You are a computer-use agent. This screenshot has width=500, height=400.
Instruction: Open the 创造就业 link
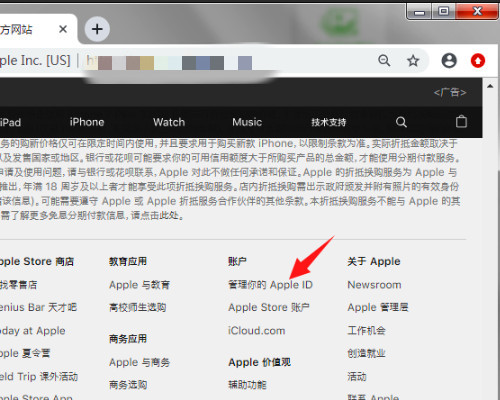(x=366, y=353)
